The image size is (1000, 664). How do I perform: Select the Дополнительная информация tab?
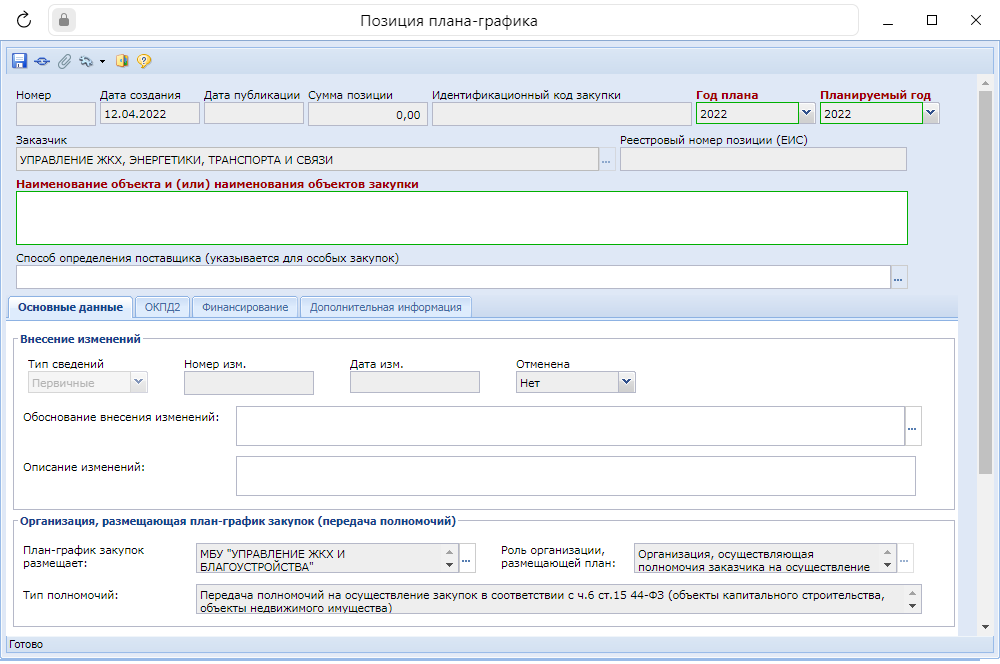click(385, 307)
